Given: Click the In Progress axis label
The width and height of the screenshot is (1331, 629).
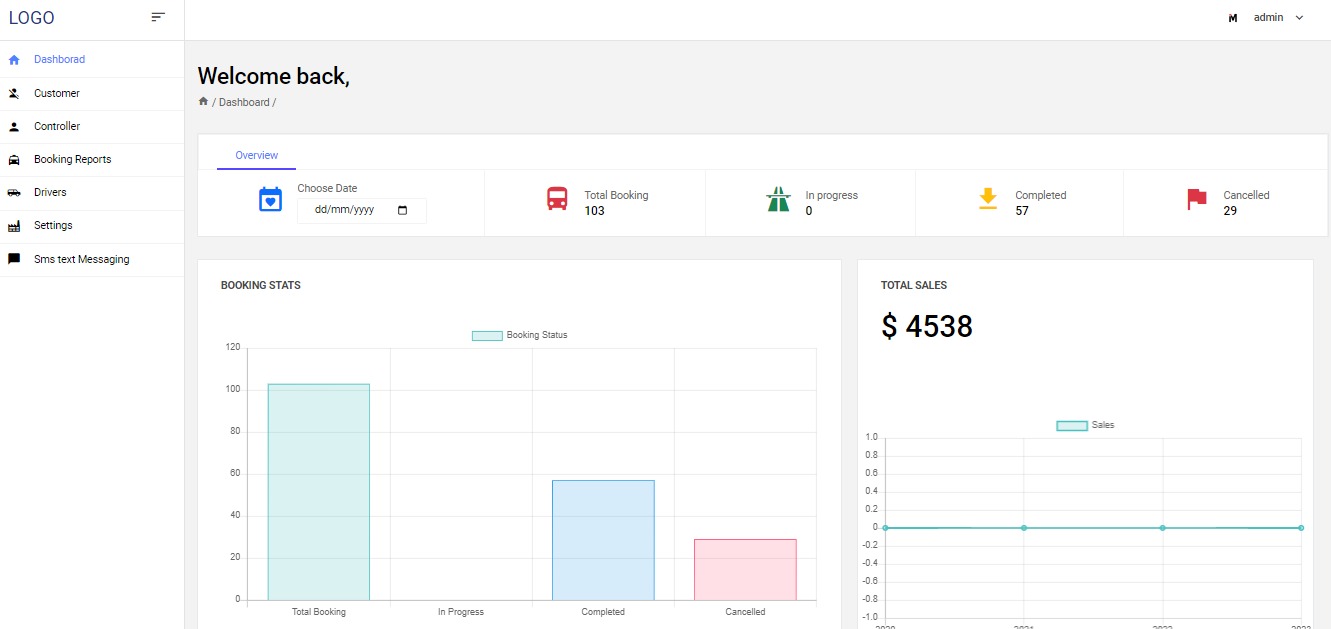Looking at the screenshot, I should (461, 612).
